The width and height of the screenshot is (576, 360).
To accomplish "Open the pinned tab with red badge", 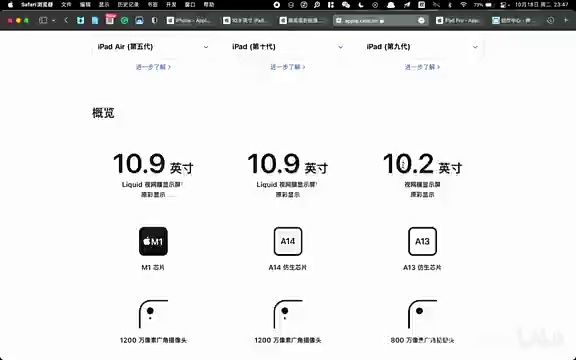I will coord(110,20).
